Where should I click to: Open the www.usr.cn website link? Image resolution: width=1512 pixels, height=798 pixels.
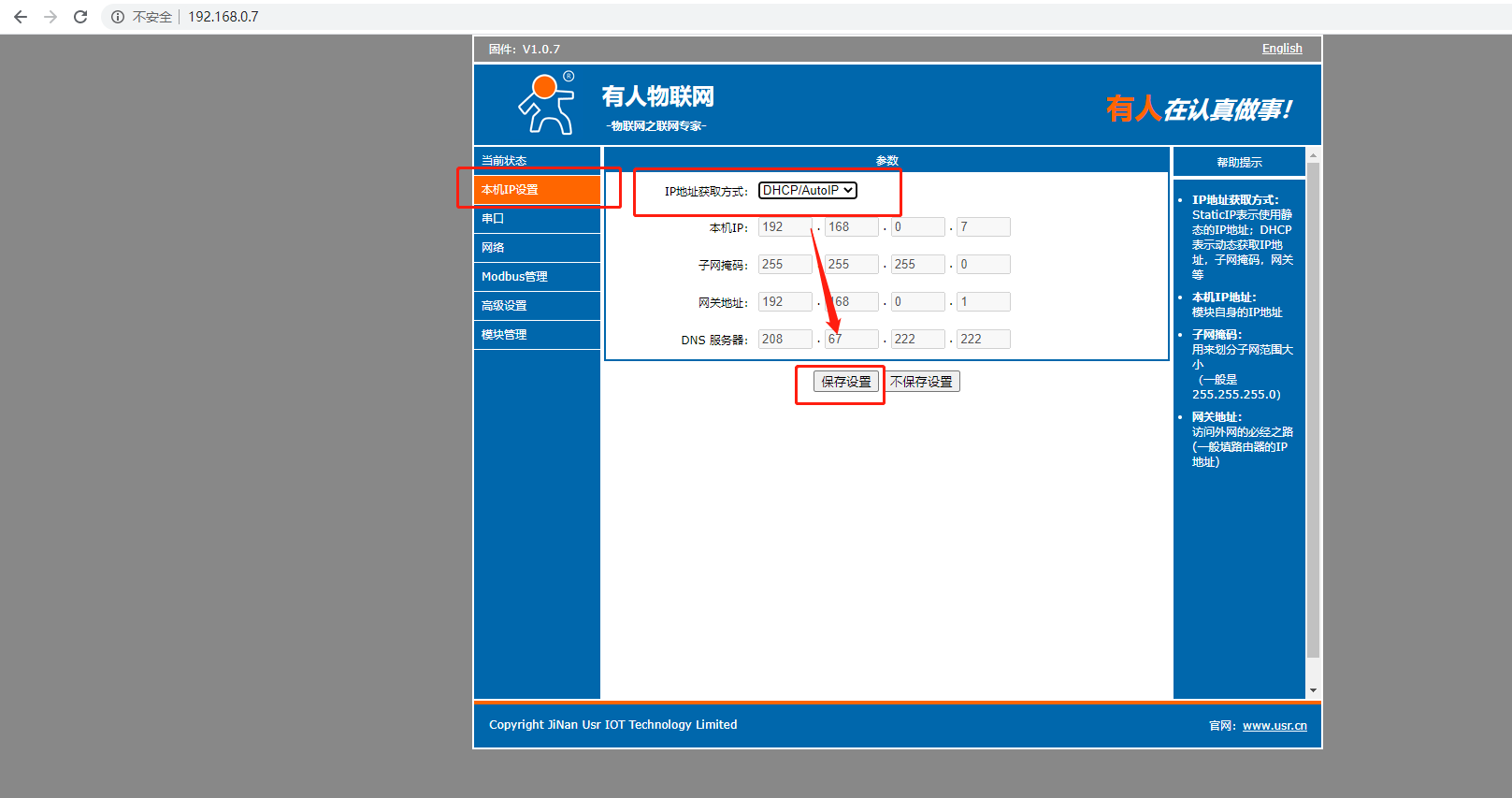coord(1274,726)
